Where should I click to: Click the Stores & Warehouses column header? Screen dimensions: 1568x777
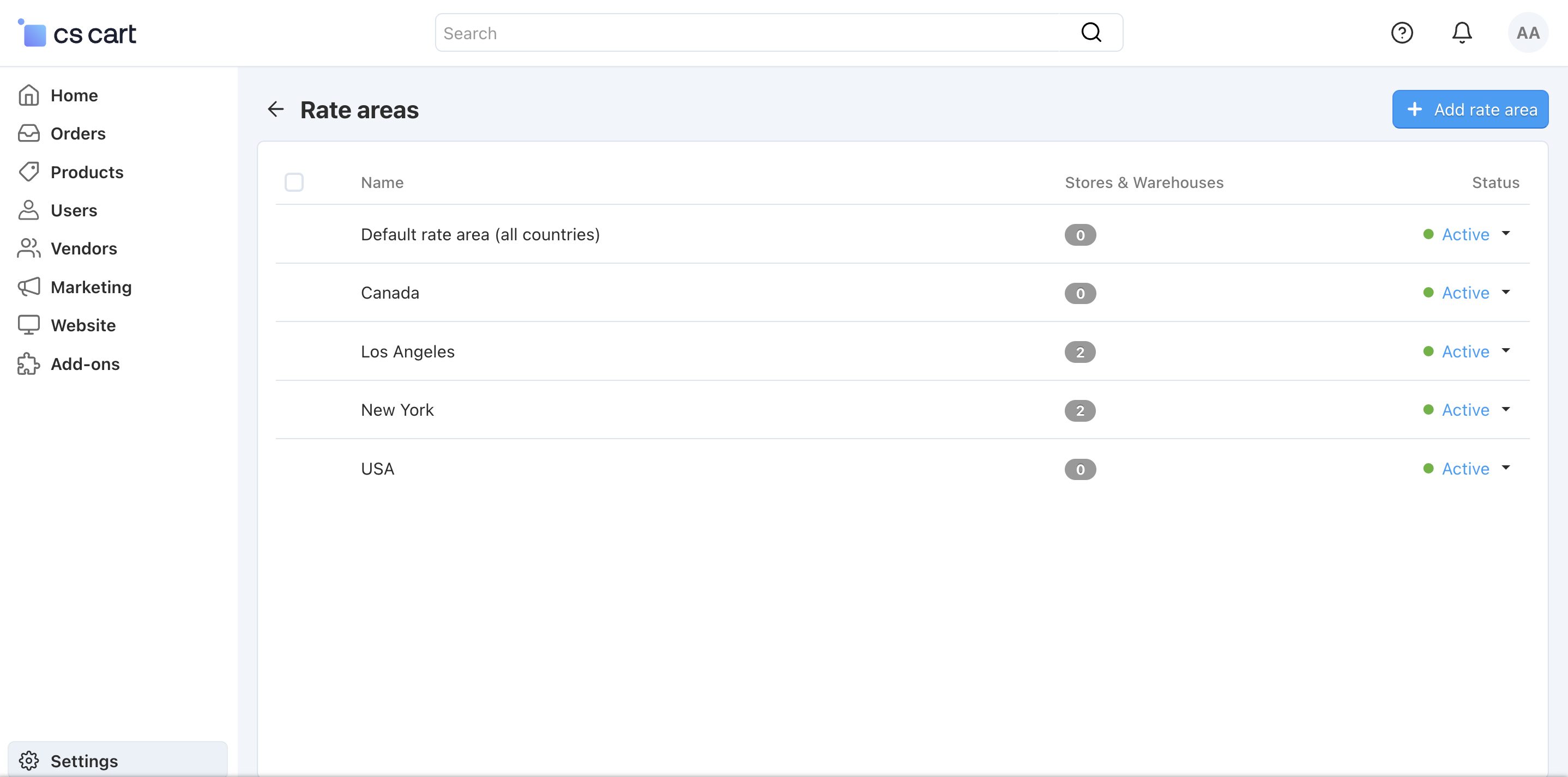click(1144, 183)
